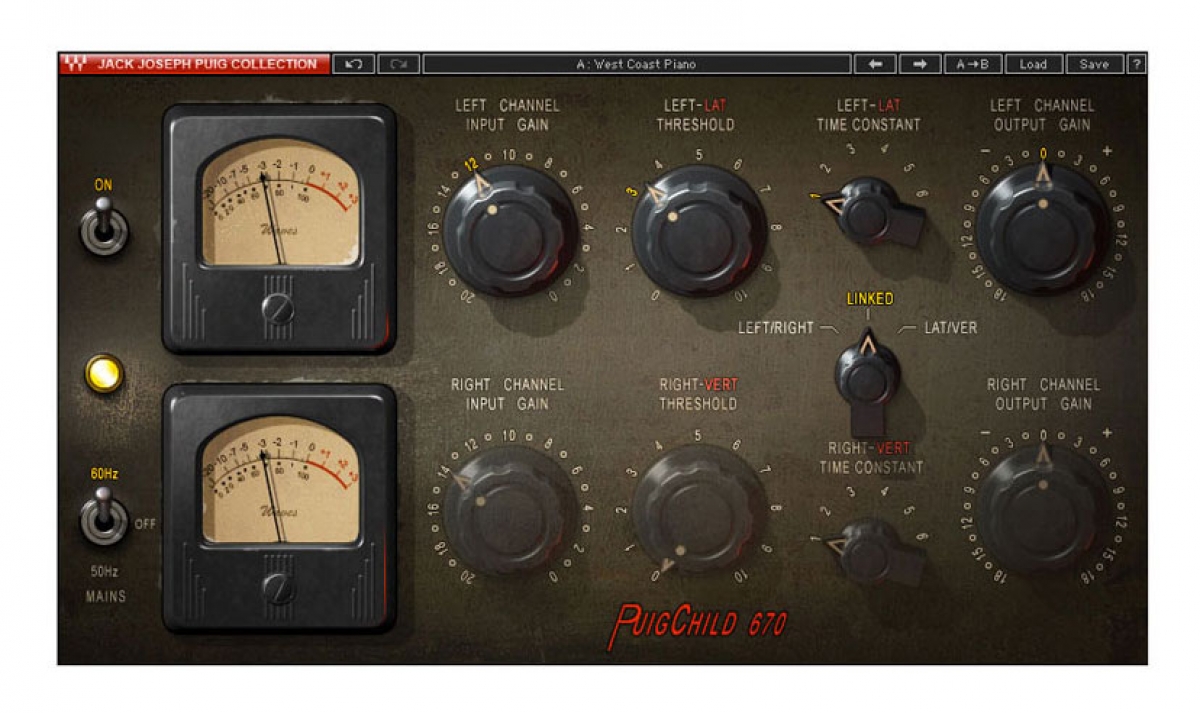1200x713 pixels.
Task: Flip the 60Hz/50Hz mains toggle switch
Action: (104, 515)
